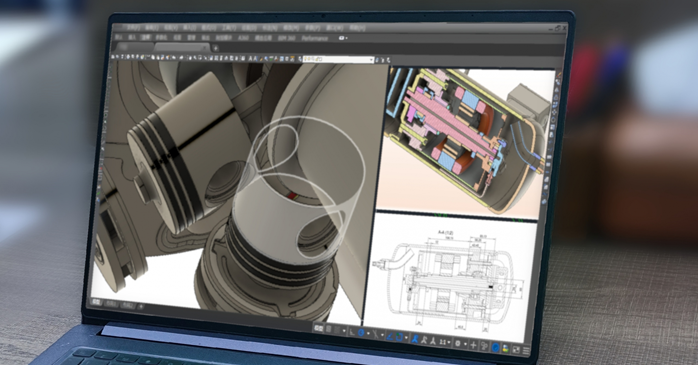Toggle the blue annotation visibility icon
Viewport: 698px width, 365px height.
click(415, 338)
